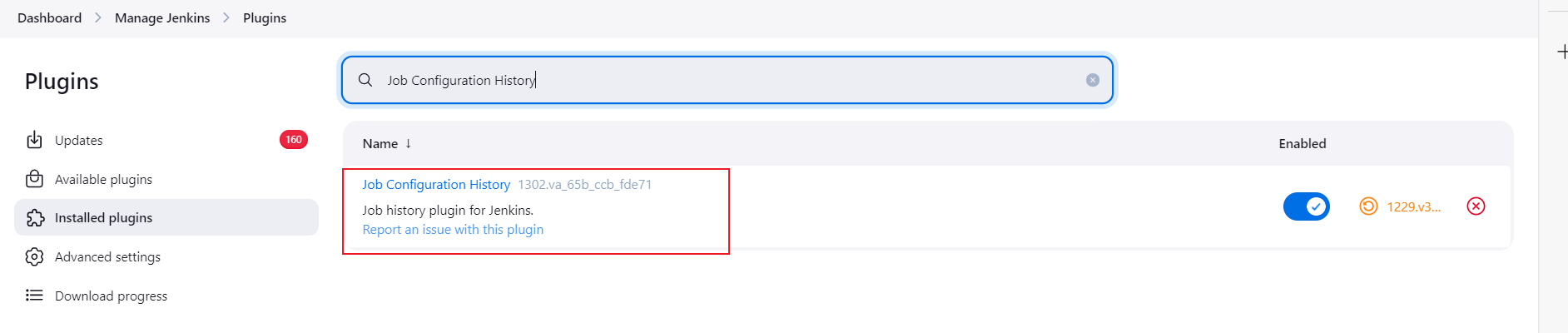Click the Updates download icon in sidebar

(x=34, y=140)
